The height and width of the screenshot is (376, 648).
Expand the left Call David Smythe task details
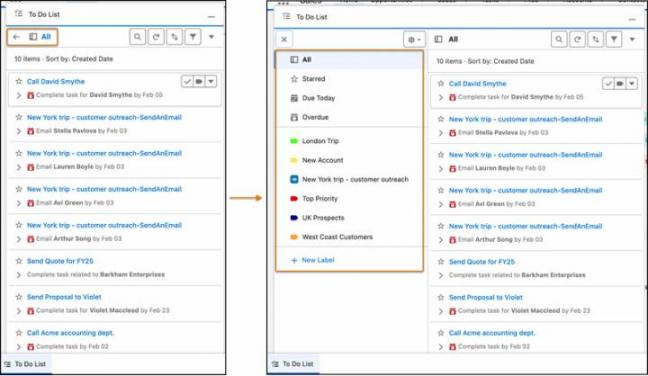pyautogui.click(x=19, y=95)
